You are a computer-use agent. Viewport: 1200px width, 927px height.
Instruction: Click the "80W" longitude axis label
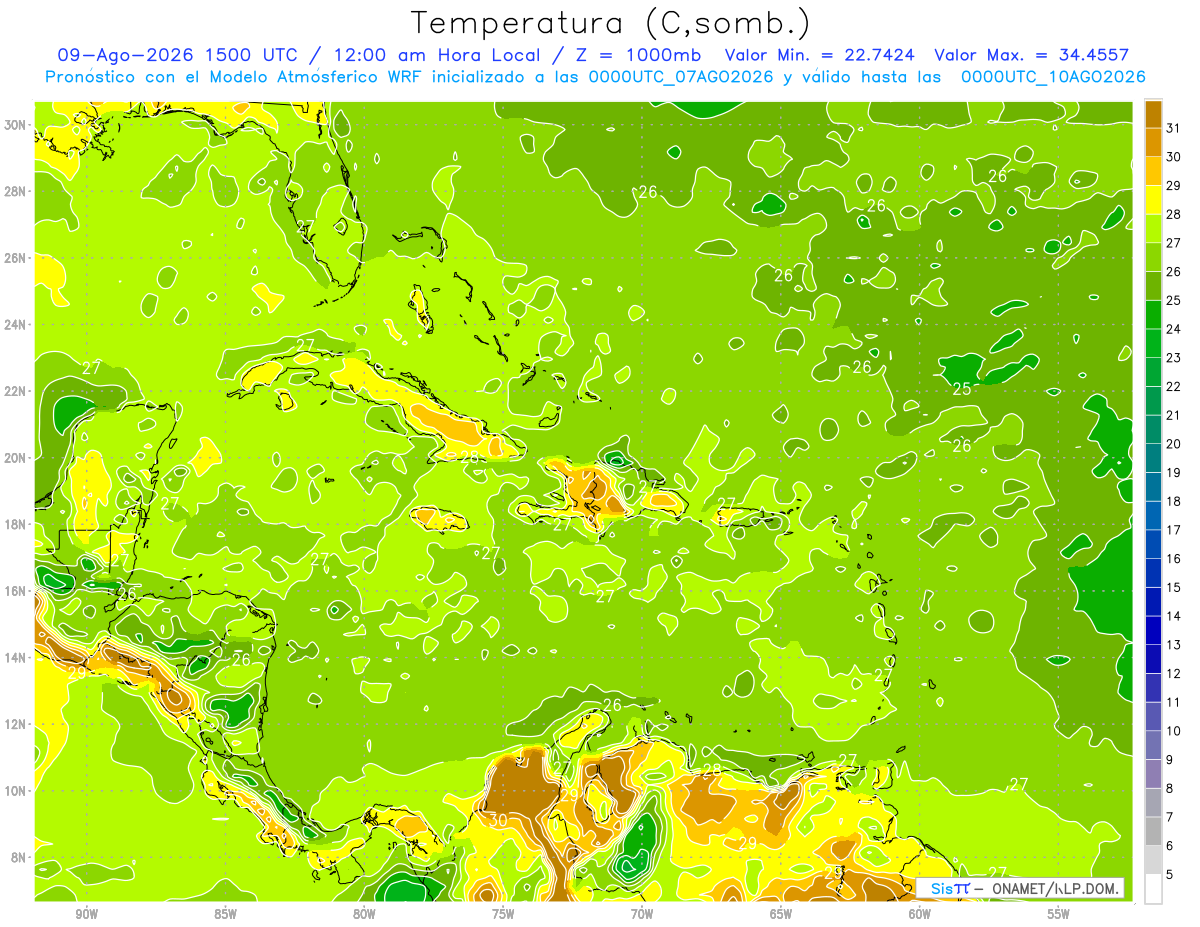coord(364,914)
